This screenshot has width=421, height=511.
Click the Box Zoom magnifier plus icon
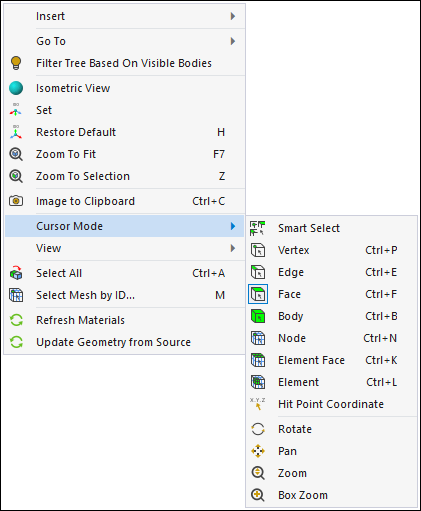(x=258, y=495)
